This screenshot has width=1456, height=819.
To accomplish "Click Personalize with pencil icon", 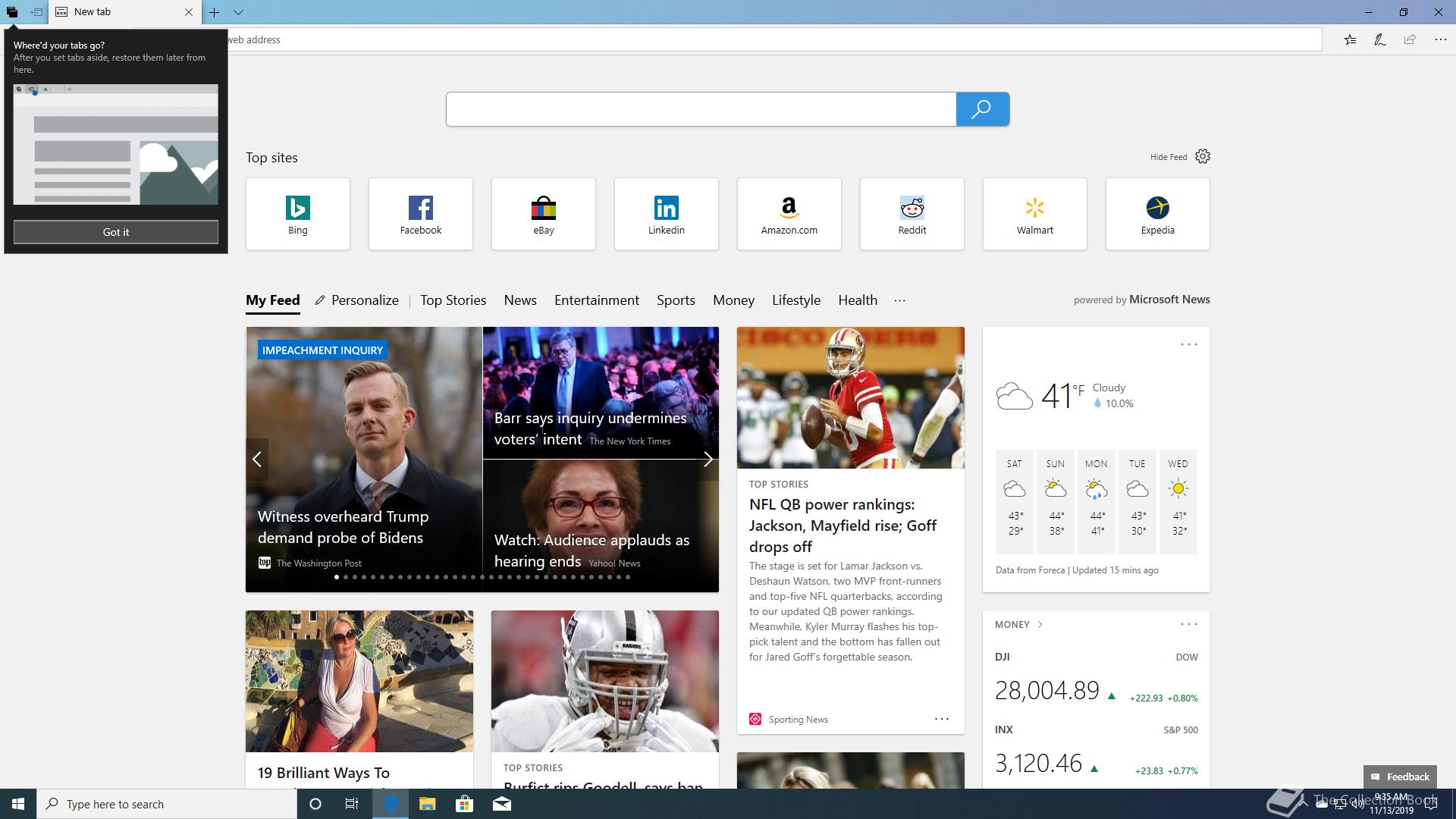I will click(356, 300).
